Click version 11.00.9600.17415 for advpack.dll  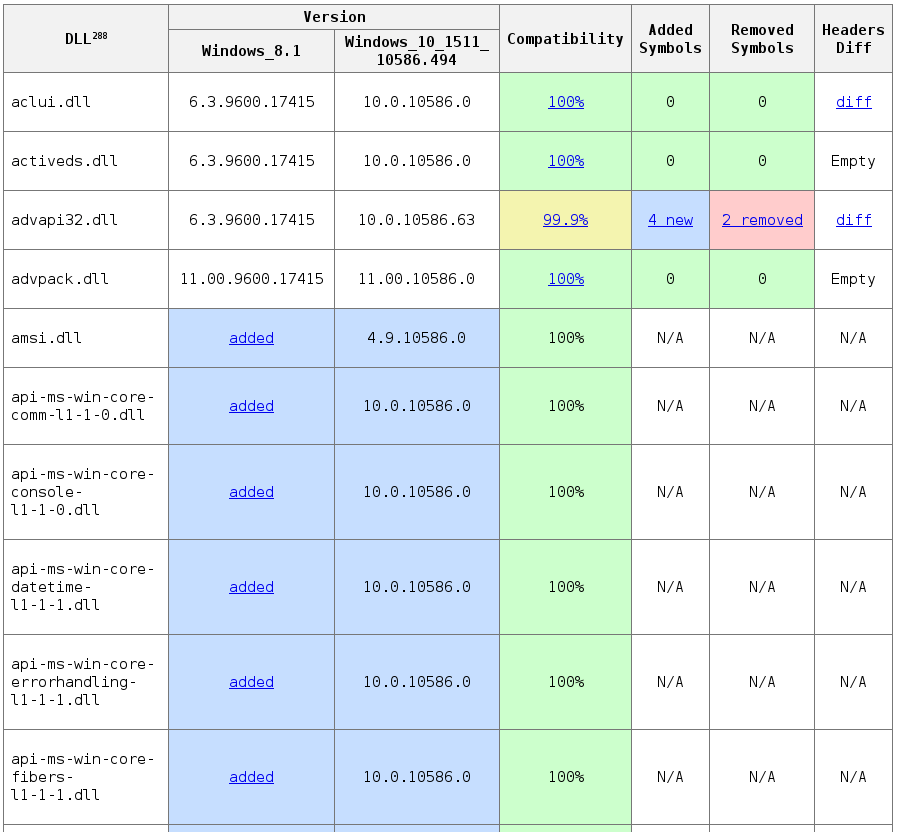251,279
